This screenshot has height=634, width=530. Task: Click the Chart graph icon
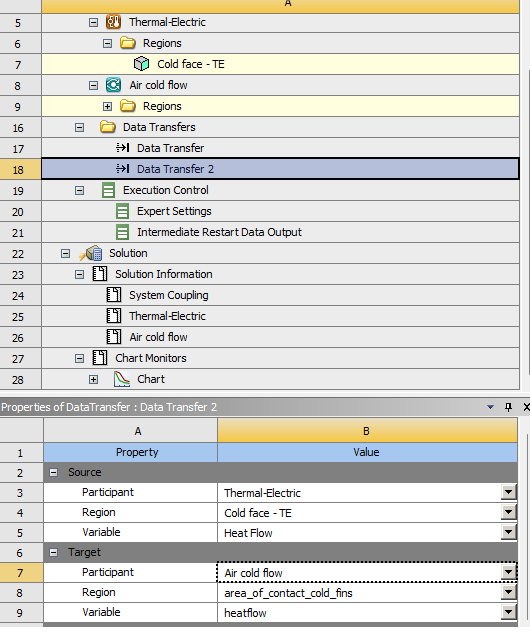tap(122, 379)
